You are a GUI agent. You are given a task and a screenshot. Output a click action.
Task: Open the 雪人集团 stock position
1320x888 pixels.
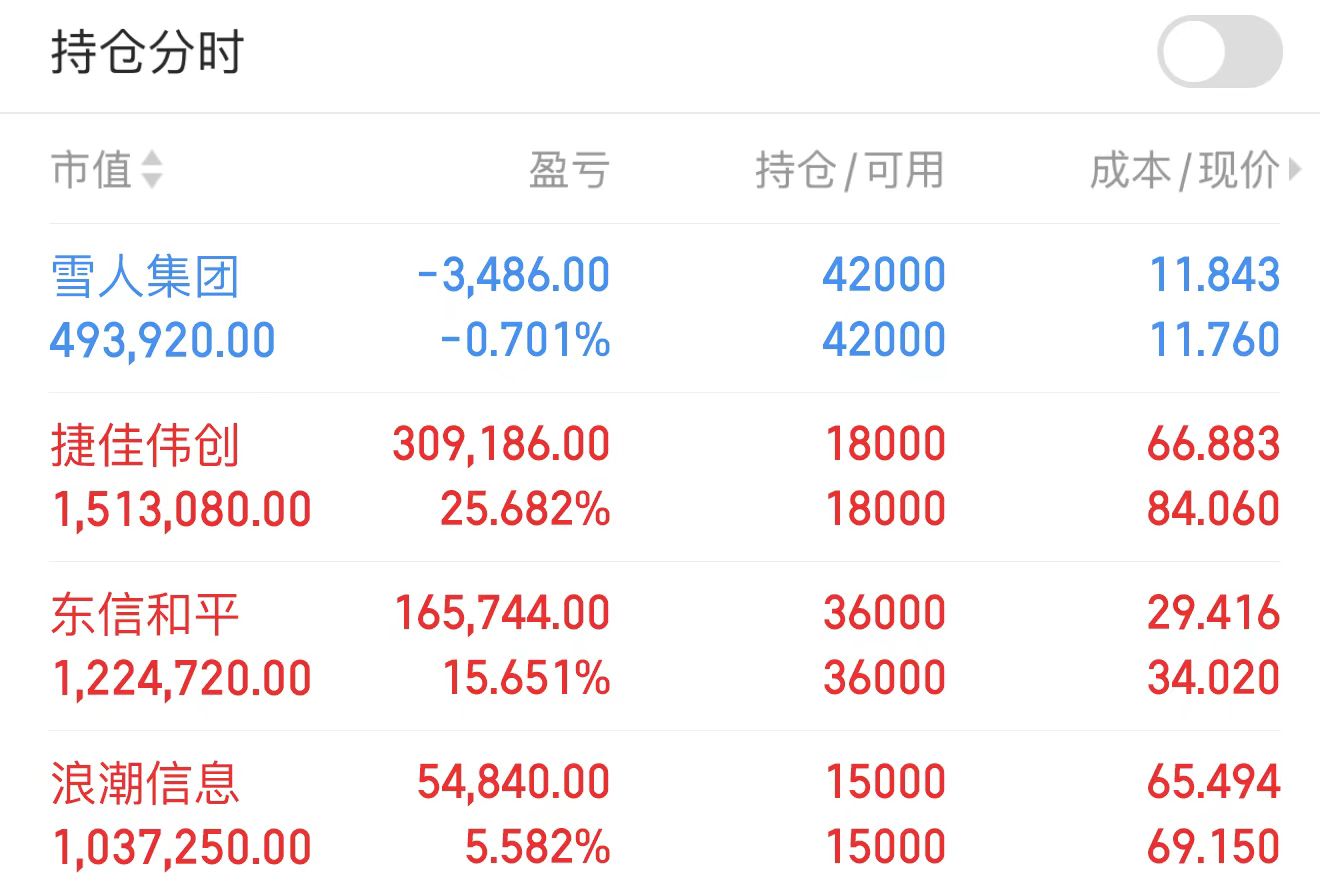(x=664, y=308)
